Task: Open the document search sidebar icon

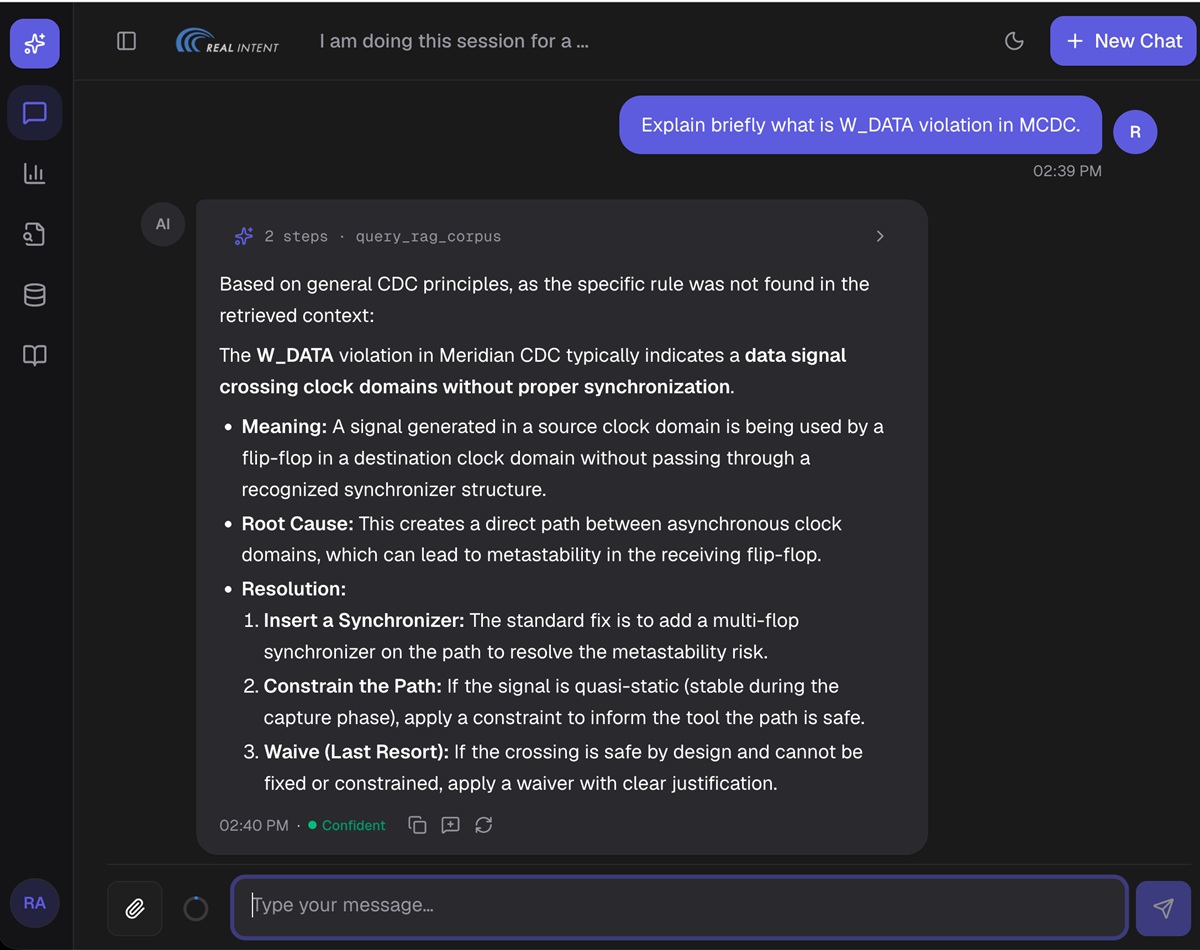Action: [x=35, y=234]
